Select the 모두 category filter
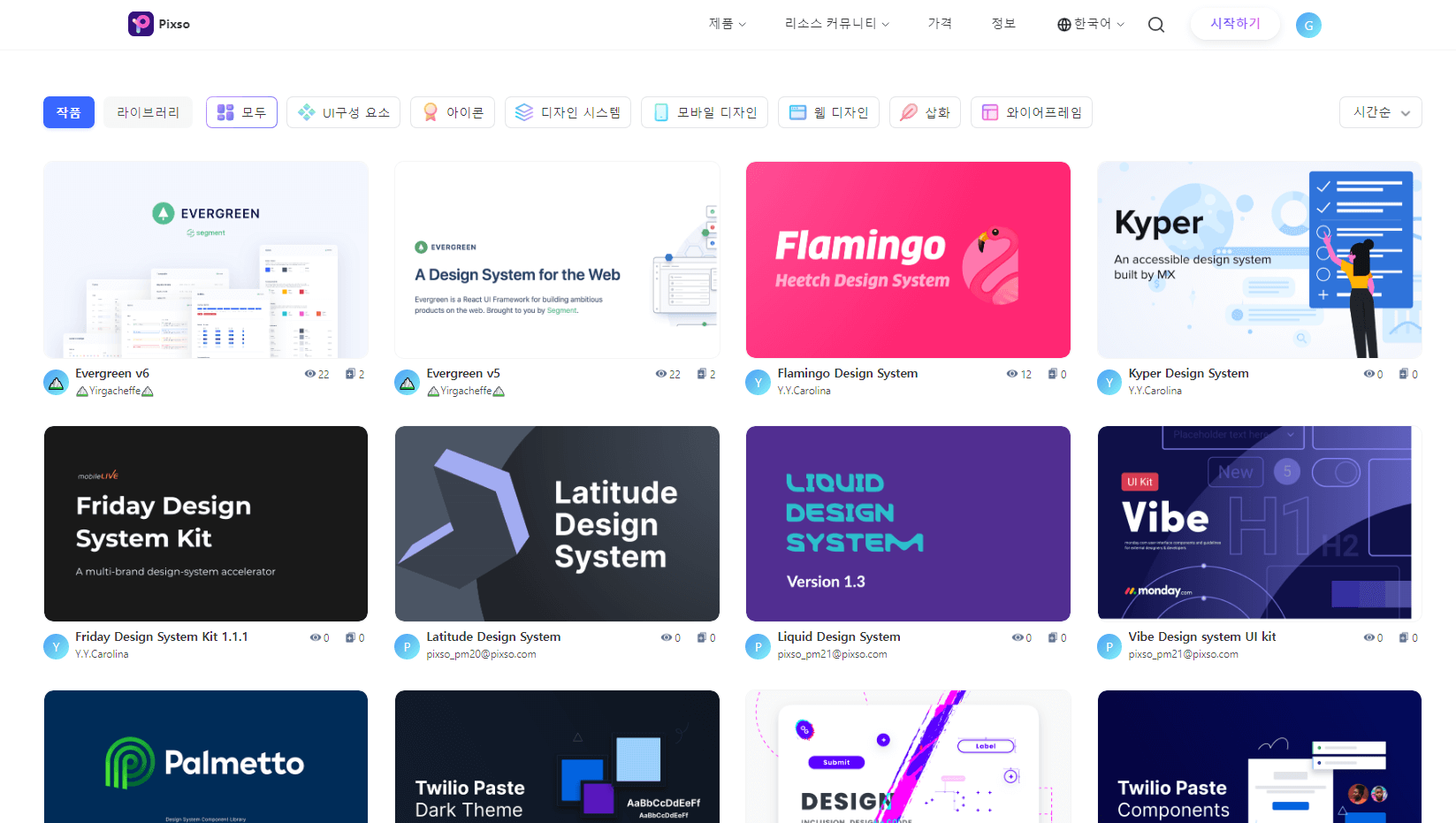The height and width of the screenshot is (823, 1456). click(x=241, y=112)
